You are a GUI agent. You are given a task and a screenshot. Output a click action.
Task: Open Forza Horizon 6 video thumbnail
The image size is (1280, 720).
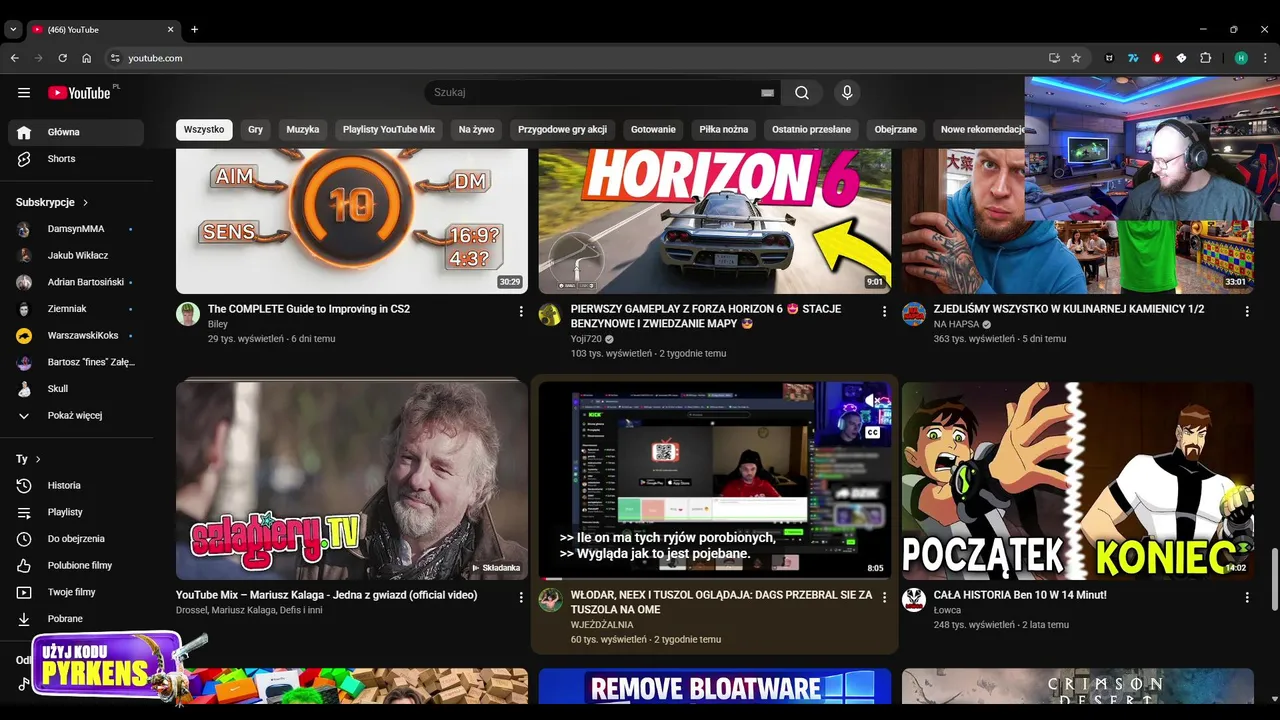tap(715, 221)
